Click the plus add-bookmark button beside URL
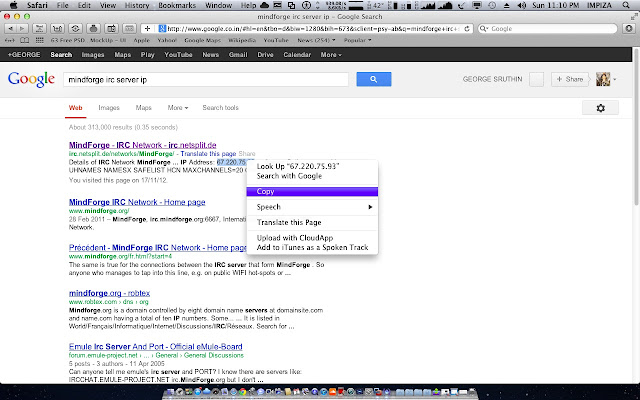The width and height of the screenshot is (640, 400). pos(147,29)
